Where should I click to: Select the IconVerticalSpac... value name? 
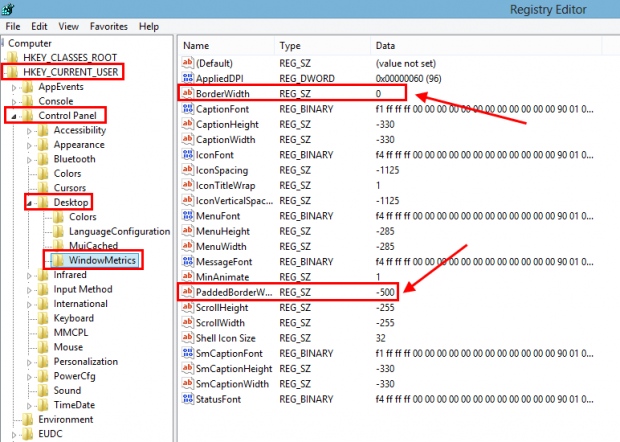tap(234, 200)
